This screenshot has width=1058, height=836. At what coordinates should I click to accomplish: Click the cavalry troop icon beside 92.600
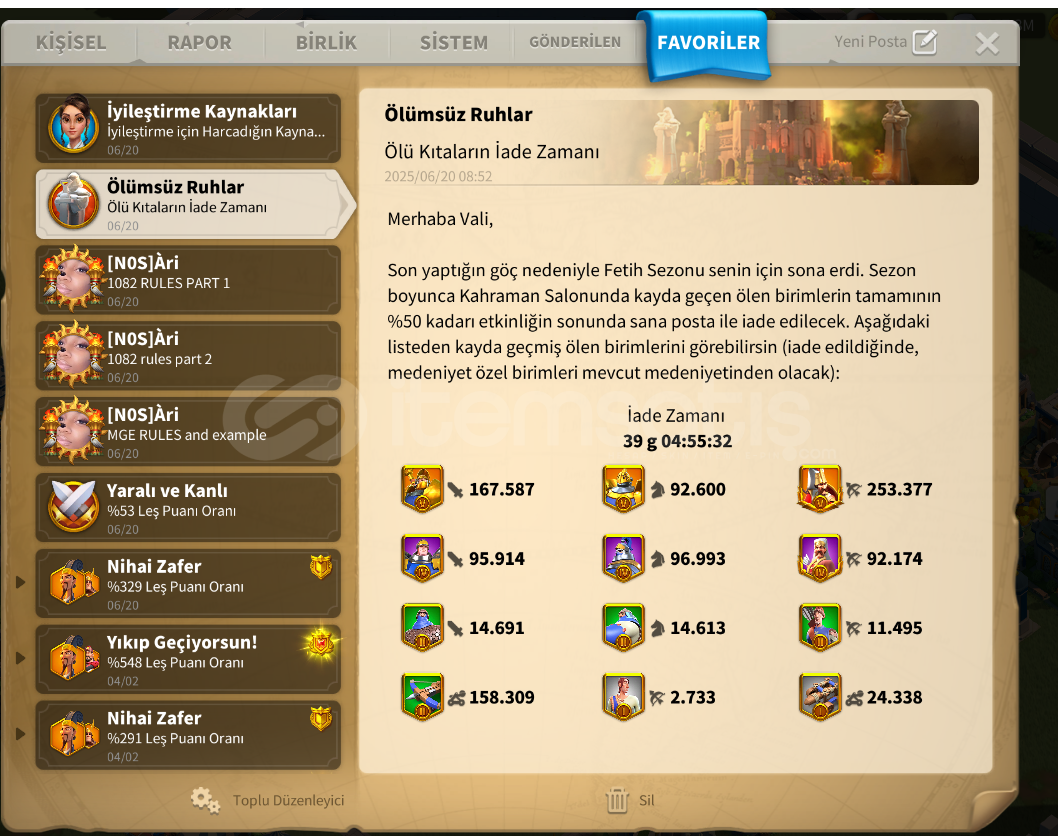(623, 489)
